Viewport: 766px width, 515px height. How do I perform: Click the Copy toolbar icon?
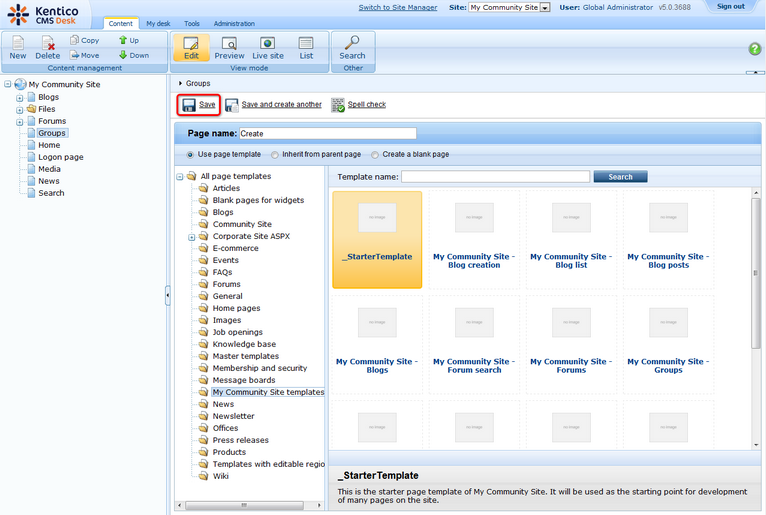(x=74, y=40)
